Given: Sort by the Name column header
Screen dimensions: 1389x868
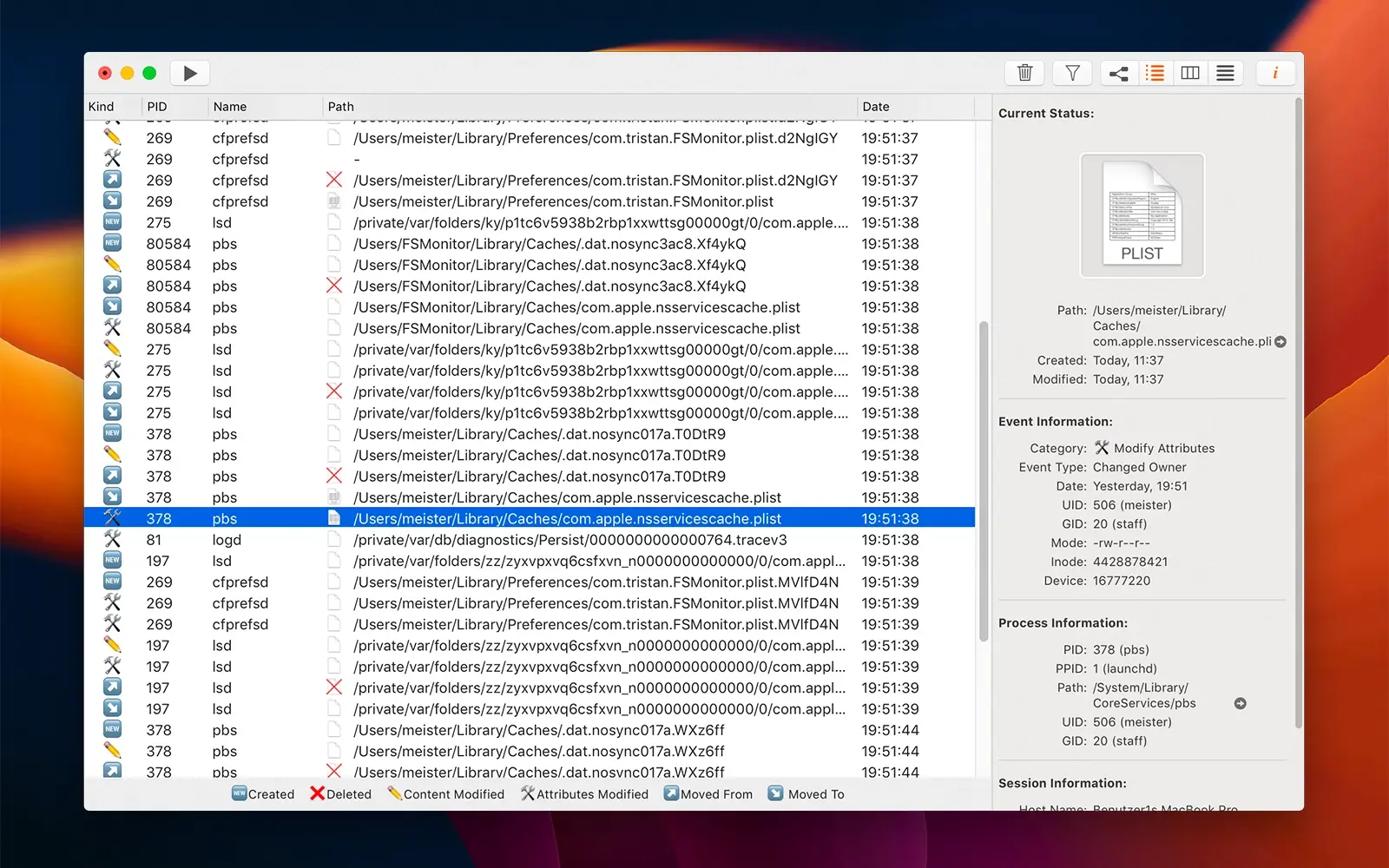Looking at the screenshot, I should (230, 107).
